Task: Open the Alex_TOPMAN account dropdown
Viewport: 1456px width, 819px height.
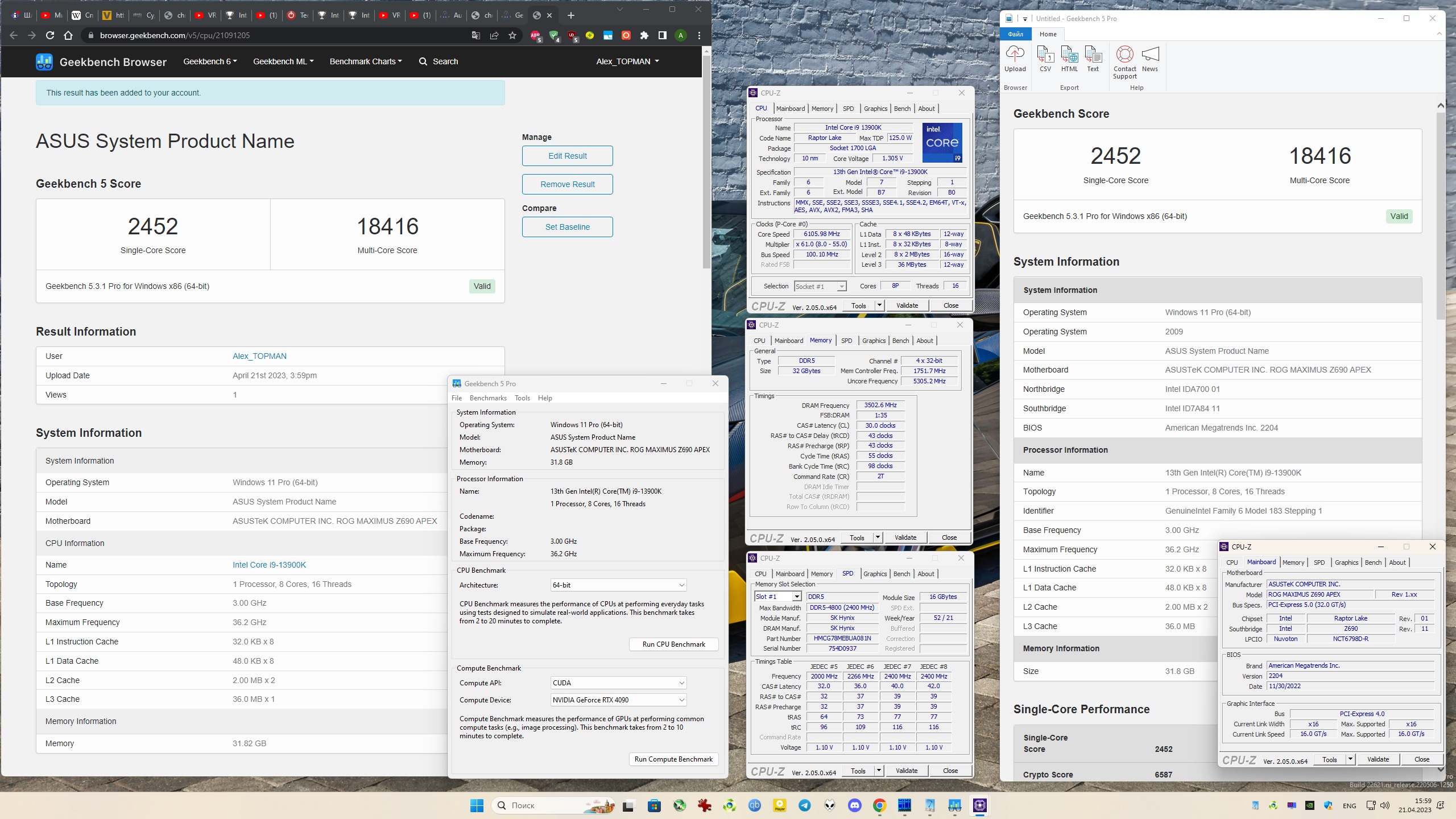Action: point(627,61)
